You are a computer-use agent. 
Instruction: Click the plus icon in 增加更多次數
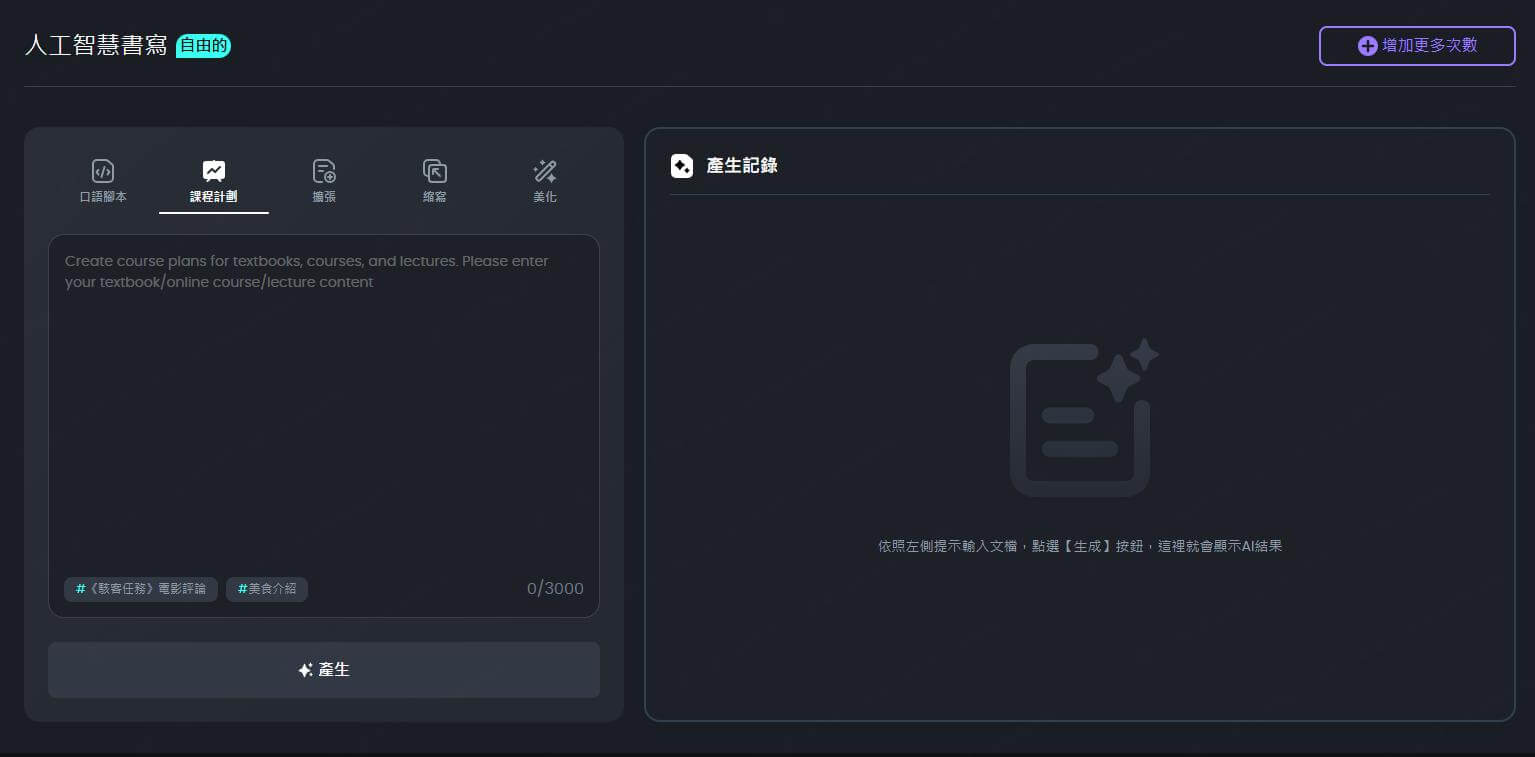pyautogui.click(x=1367, y=46)
